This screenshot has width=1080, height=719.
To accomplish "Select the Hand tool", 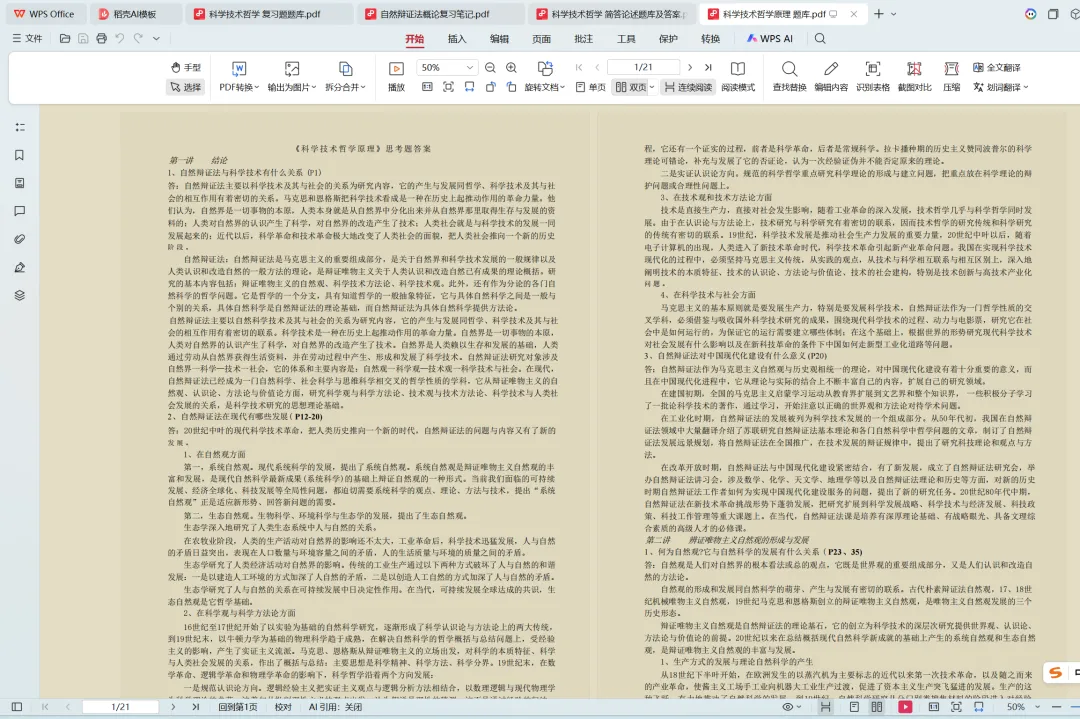I will [185, 67].
